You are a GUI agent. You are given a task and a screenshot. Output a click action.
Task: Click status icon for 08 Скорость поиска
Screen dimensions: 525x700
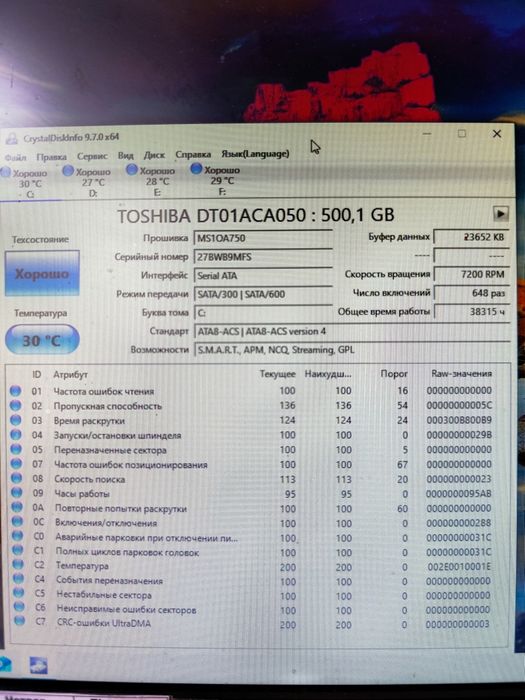17,479
